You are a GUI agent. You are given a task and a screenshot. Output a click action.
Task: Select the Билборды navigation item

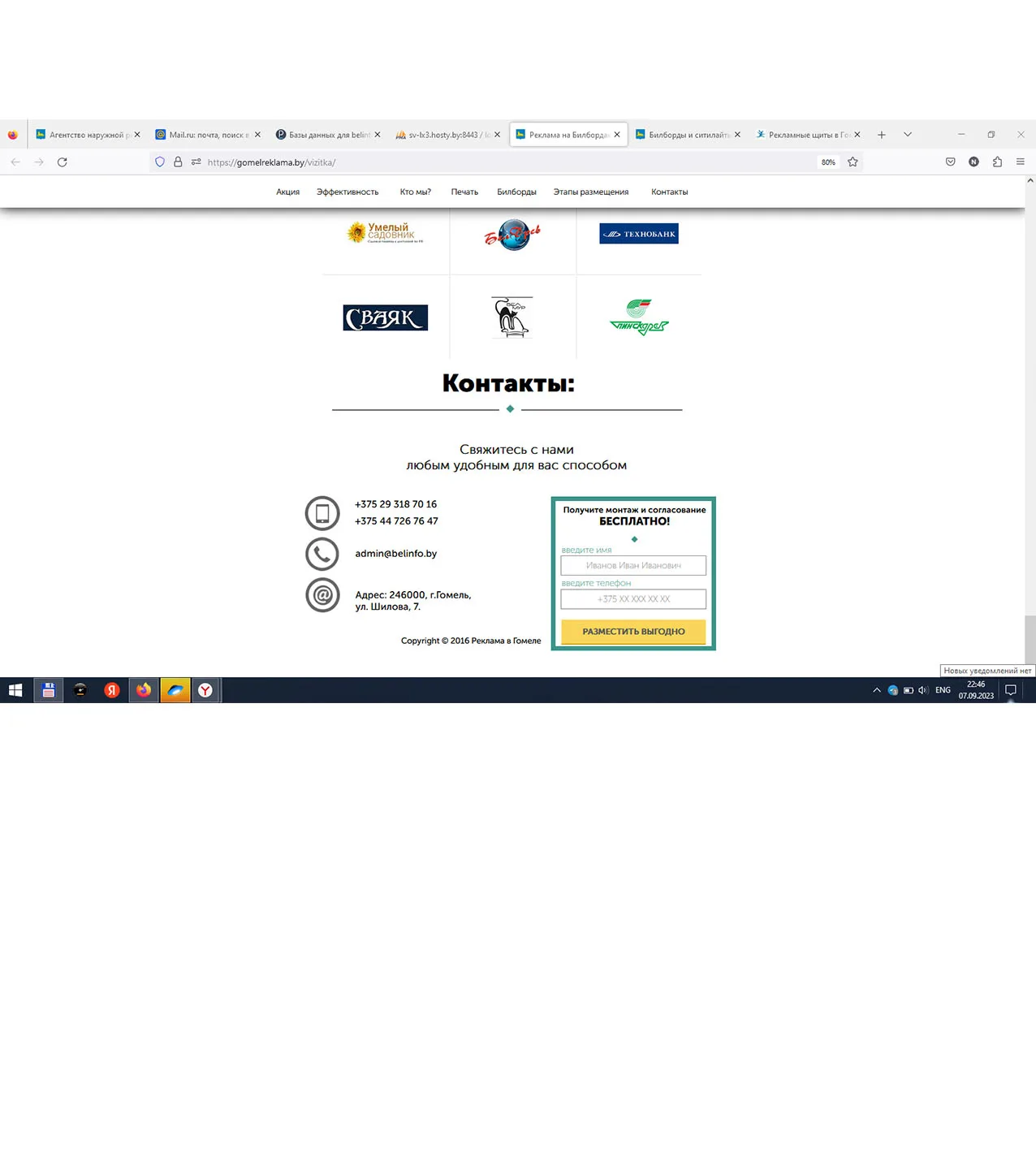tap(516, 192)
